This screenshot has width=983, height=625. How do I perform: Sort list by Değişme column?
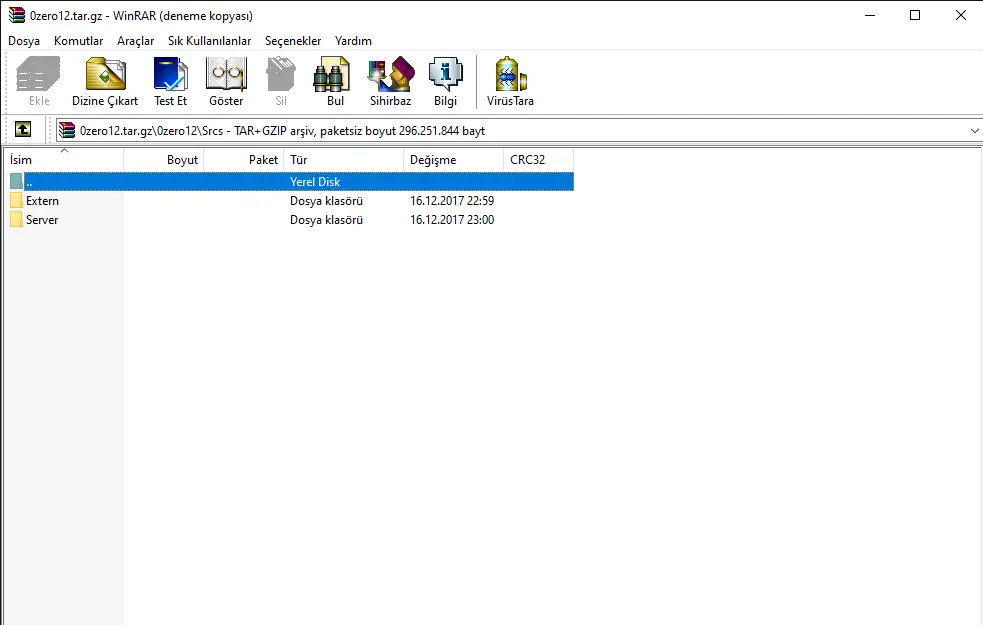point(453,160)
